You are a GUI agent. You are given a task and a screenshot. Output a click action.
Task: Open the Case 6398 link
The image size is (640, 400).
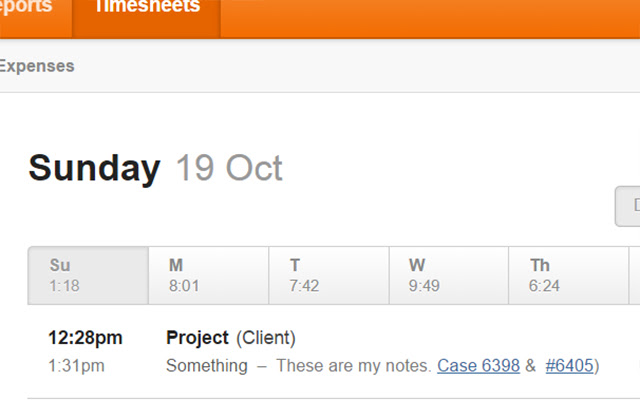coord(478,366)
